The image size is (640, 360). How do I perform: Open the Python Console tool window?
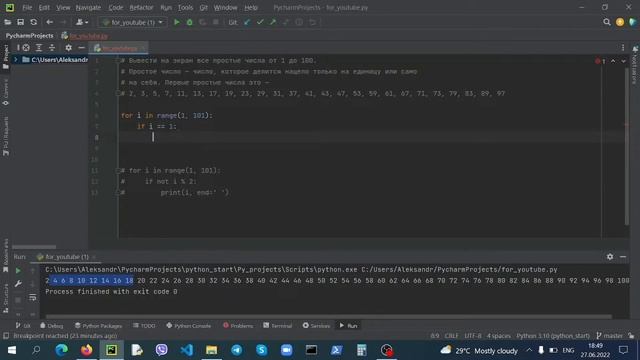click(x=189, y=326)
